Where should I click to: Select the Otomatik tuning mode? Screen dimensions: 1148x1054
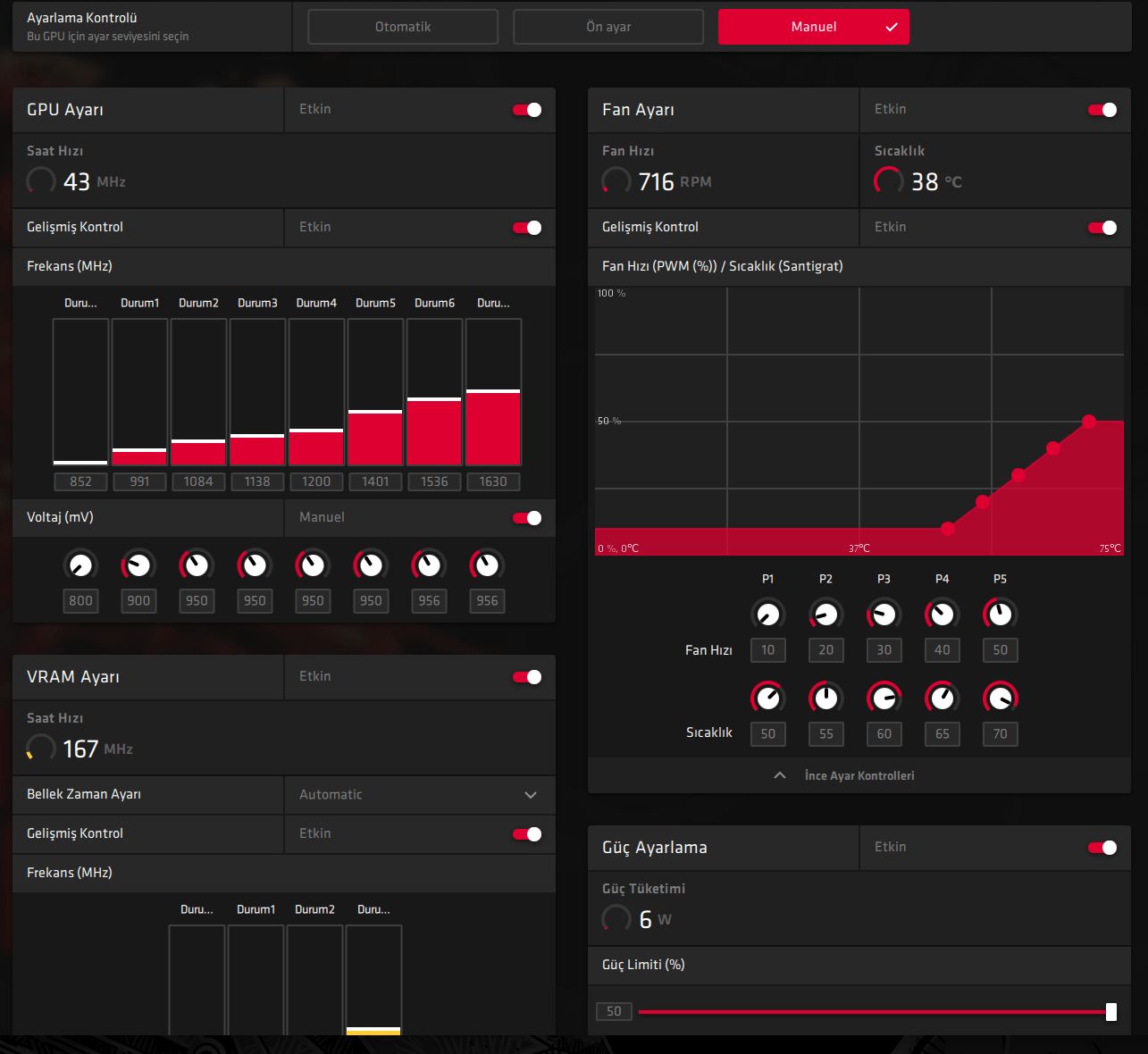tap(403, 27)
